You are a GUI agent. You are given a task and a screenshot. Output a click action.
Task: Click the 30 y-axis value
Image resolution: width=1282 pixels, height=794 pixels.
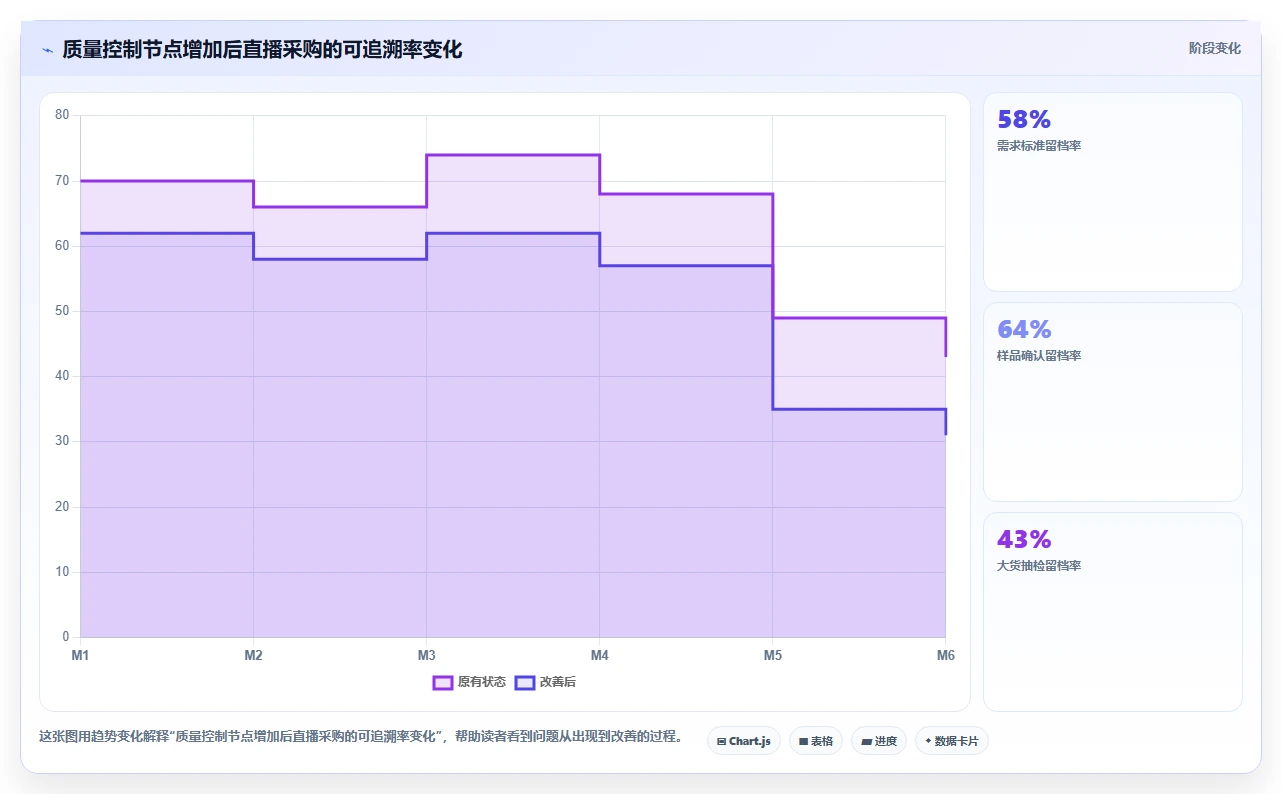(62, 441)
